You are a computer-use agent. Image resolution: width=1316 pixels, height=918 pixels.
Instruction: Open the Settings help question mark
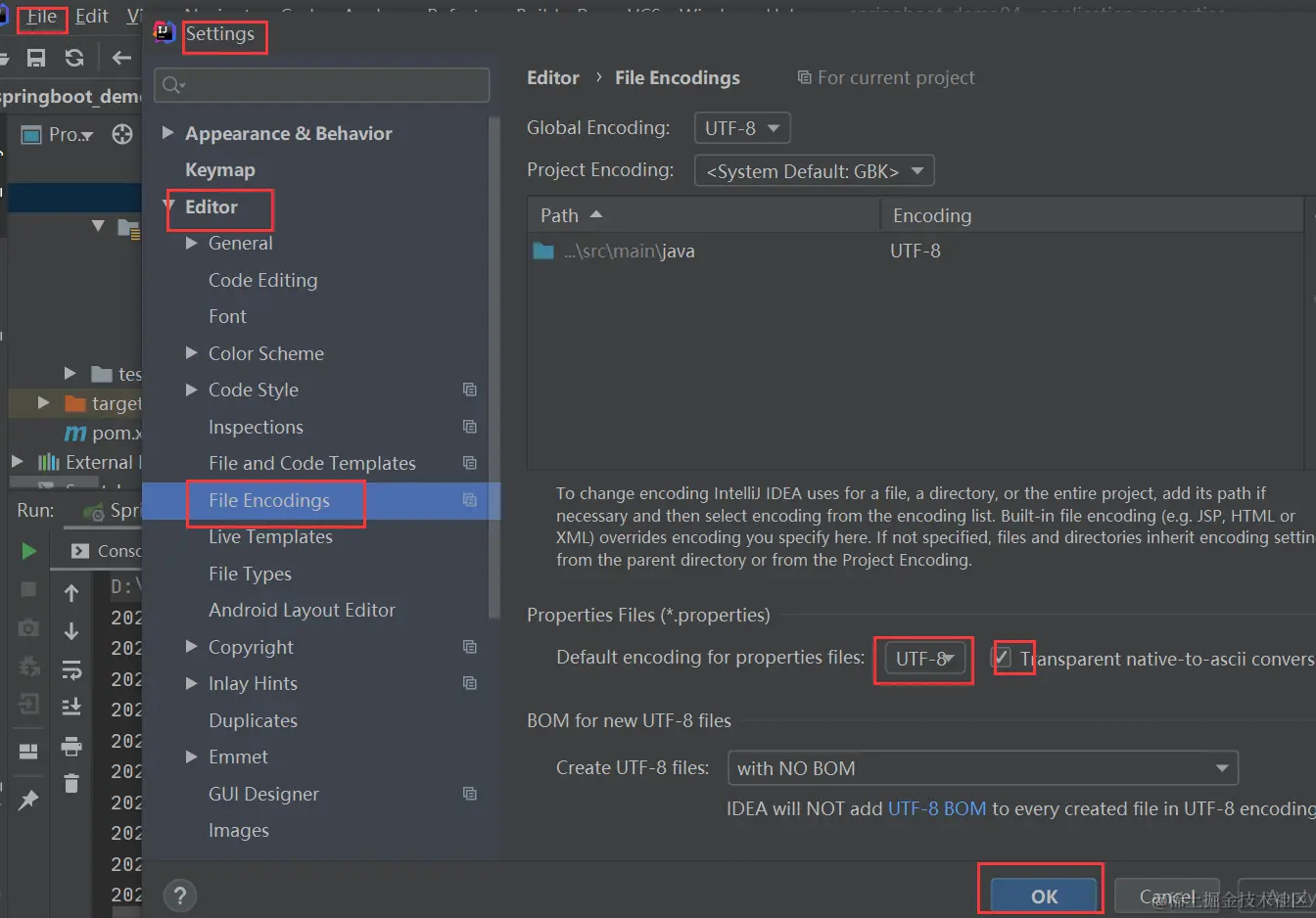(x=179, y=895)
